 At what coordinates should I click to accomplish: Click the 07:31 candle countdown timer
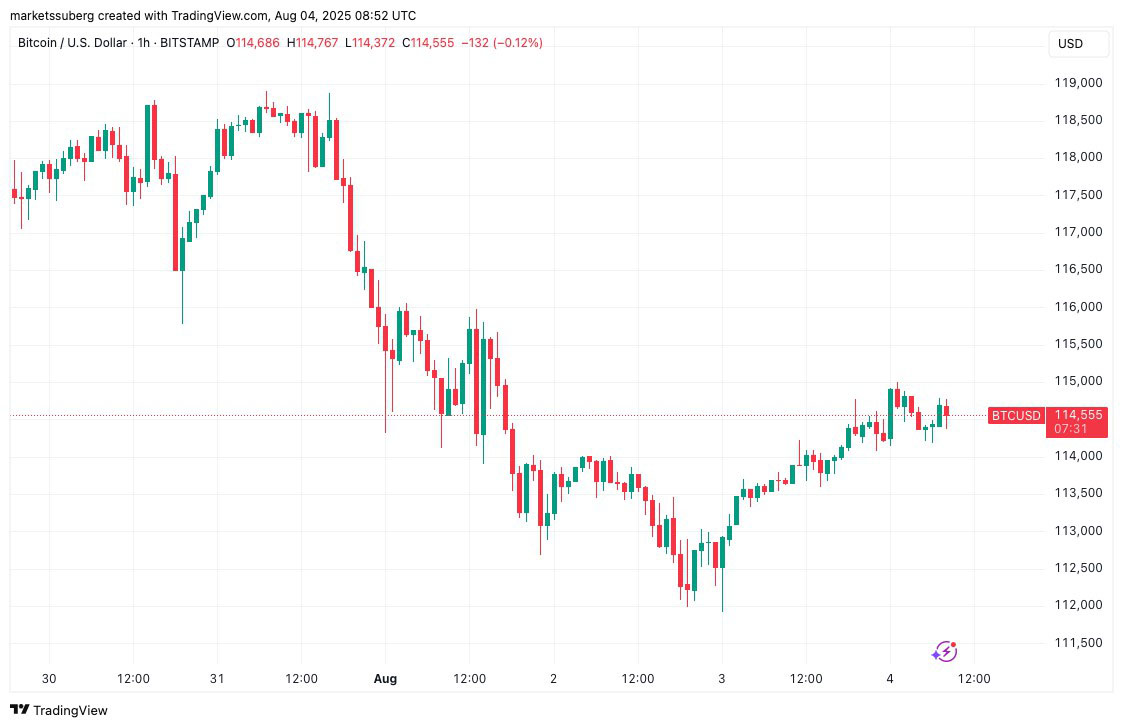pyautogui.click(x=1065, y=429)
